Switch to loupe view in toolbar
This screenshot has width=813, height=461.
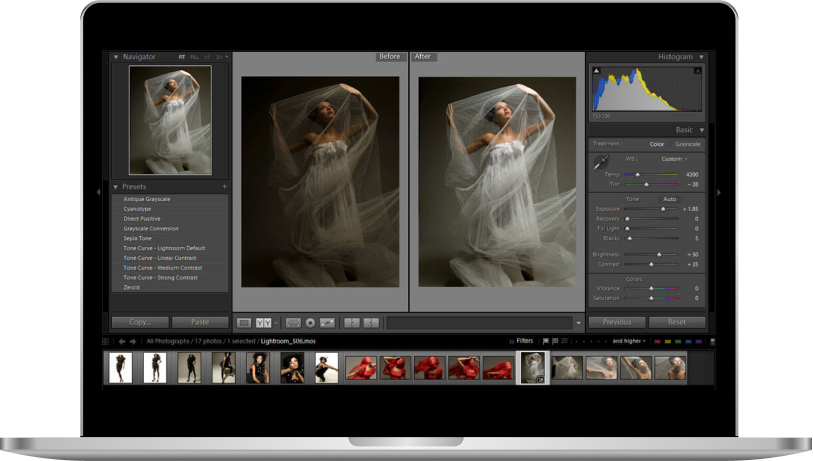coord(244,322)
